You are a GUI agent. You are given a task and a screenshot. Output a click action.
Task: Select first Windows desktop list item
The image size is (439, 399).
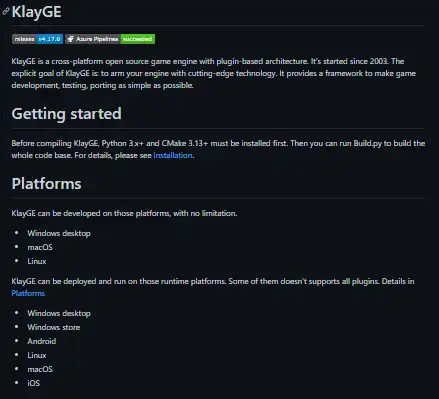[x=59, y=233]
